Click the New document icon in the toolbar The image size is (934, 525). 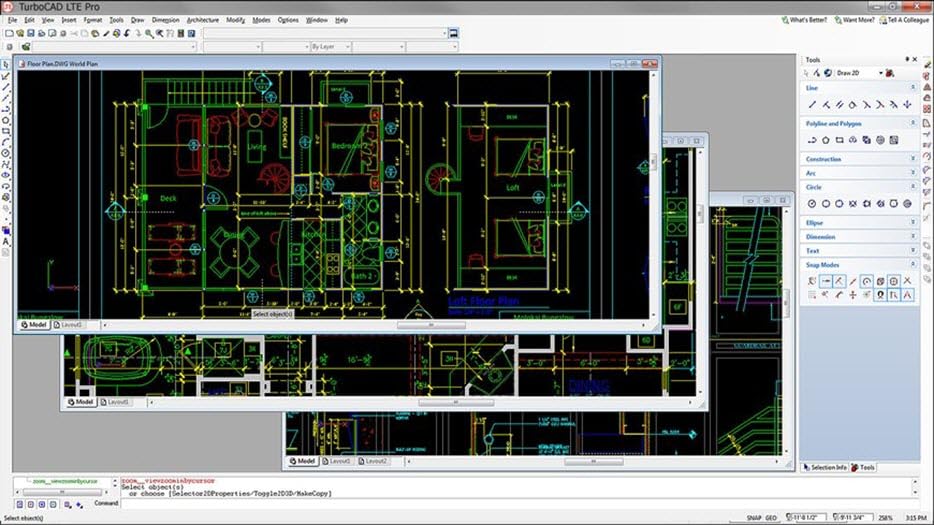[x=10, y=33]
